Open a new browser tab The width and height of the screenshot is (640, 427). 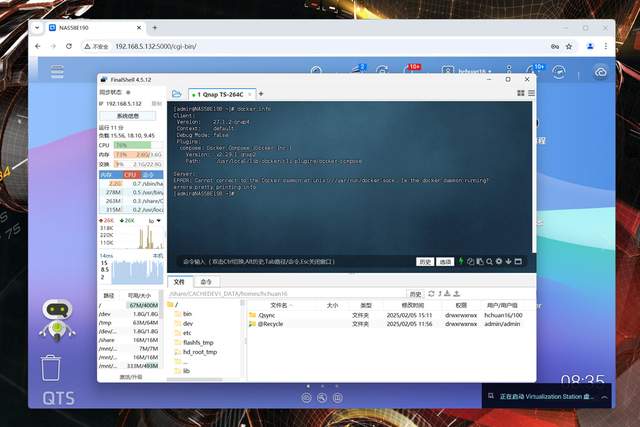pos(155,28)
